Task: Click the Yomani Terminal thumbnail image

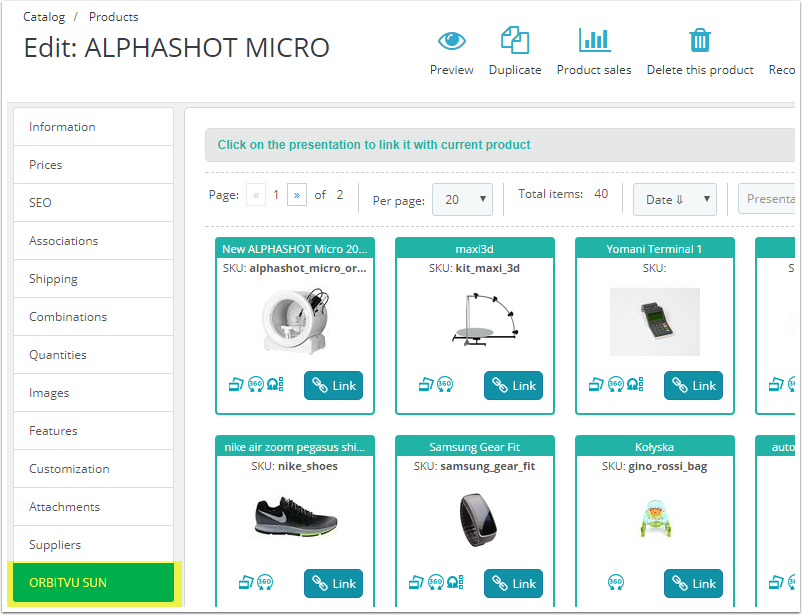Action: tap(655, 322)
